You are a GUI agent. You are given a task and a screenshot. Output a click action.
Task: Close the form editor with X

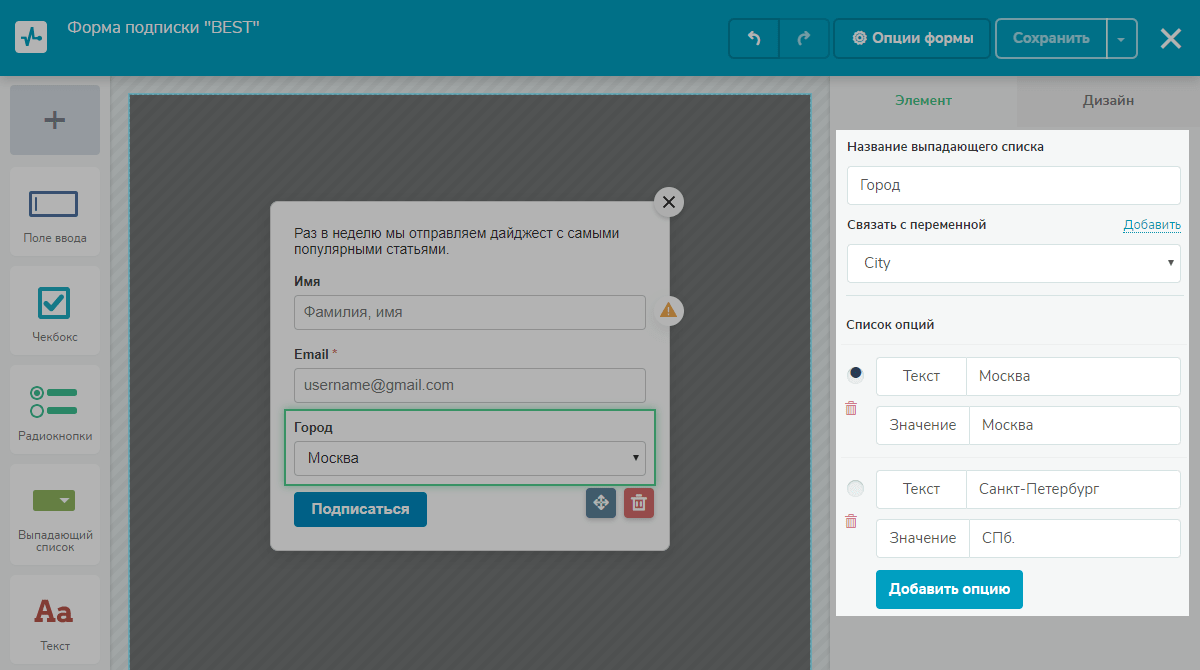pyautogui.click(x=1170, y=38)
